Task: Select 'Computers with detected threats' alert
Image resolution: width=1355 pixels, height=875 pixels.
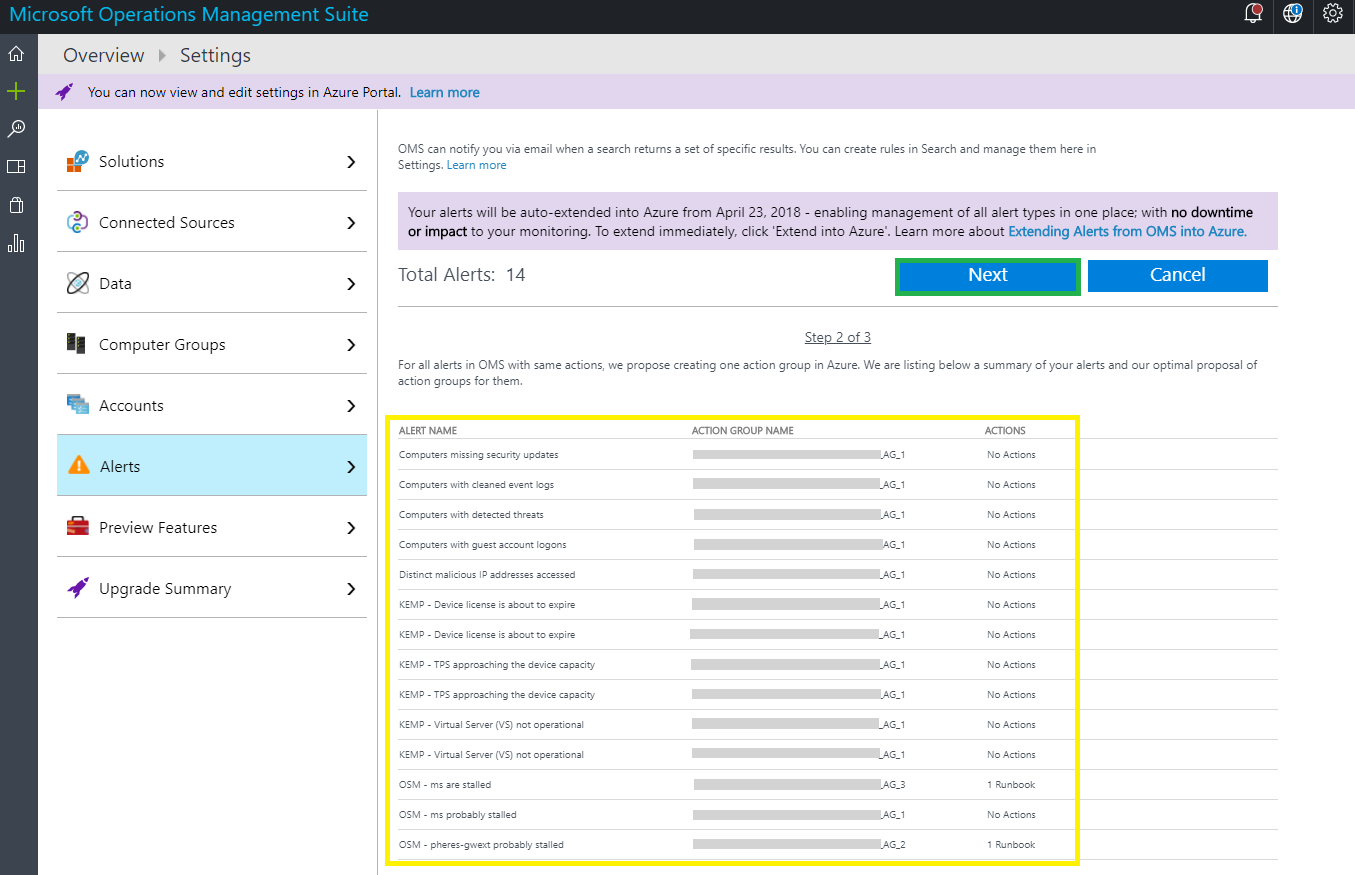Action: coord(471,515)
